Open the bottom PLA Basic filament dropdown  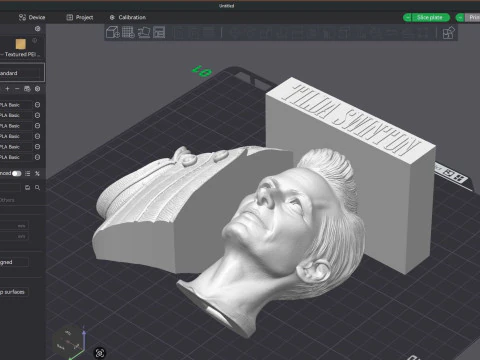[16, 157]
